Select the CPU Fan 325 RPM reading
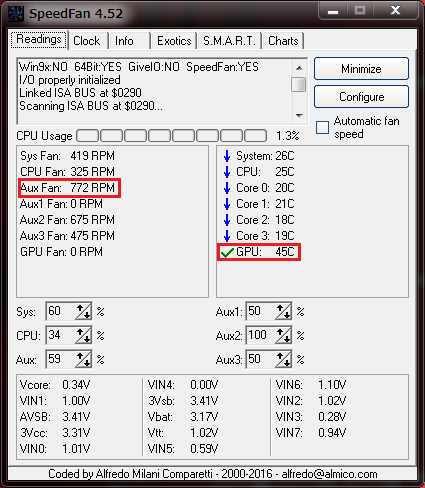This screenshot has width=425, height=488. [67, 172]
